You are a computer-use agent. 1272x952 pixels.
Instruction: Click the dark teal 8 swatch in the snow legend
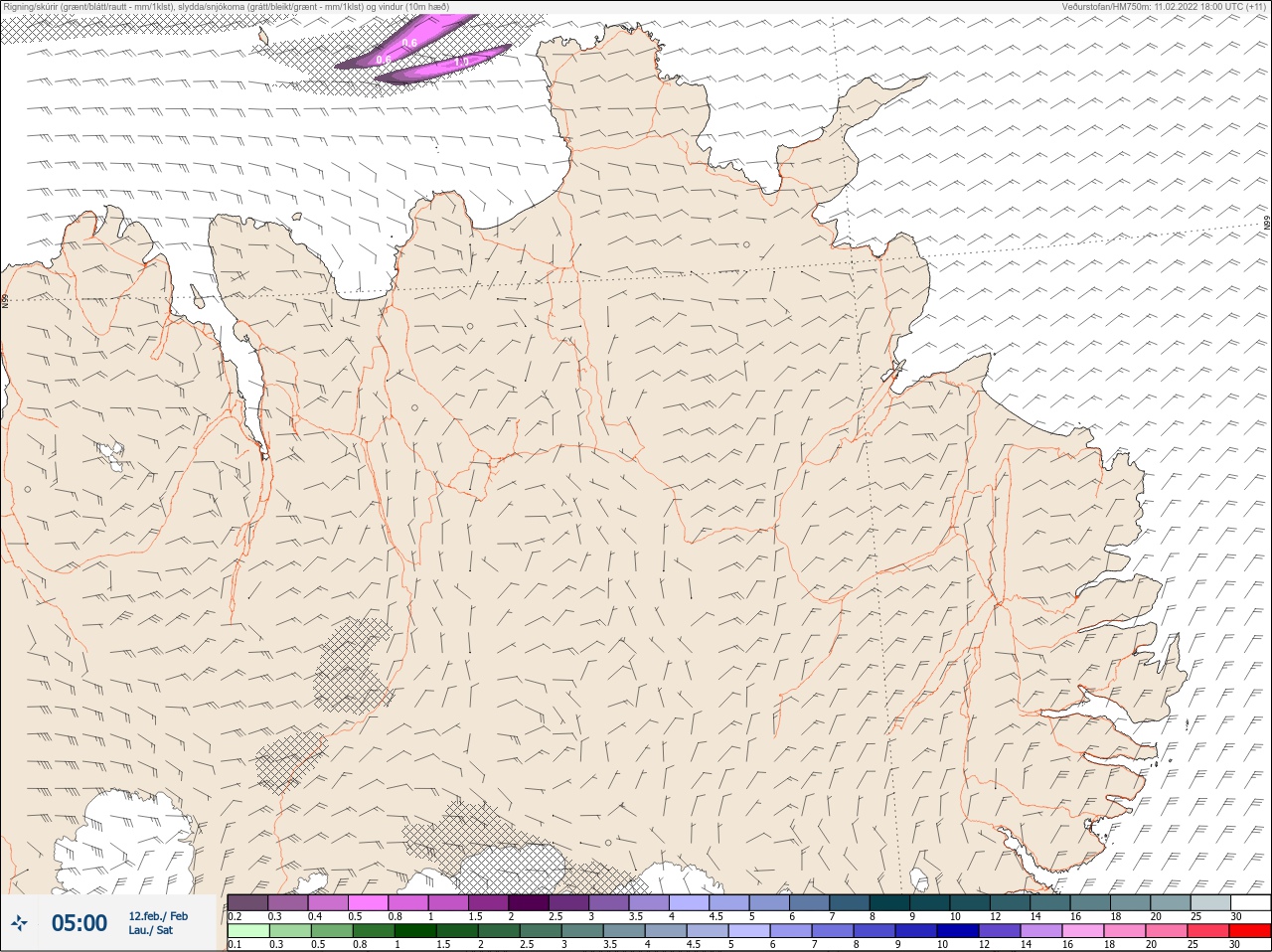[890, 902]
